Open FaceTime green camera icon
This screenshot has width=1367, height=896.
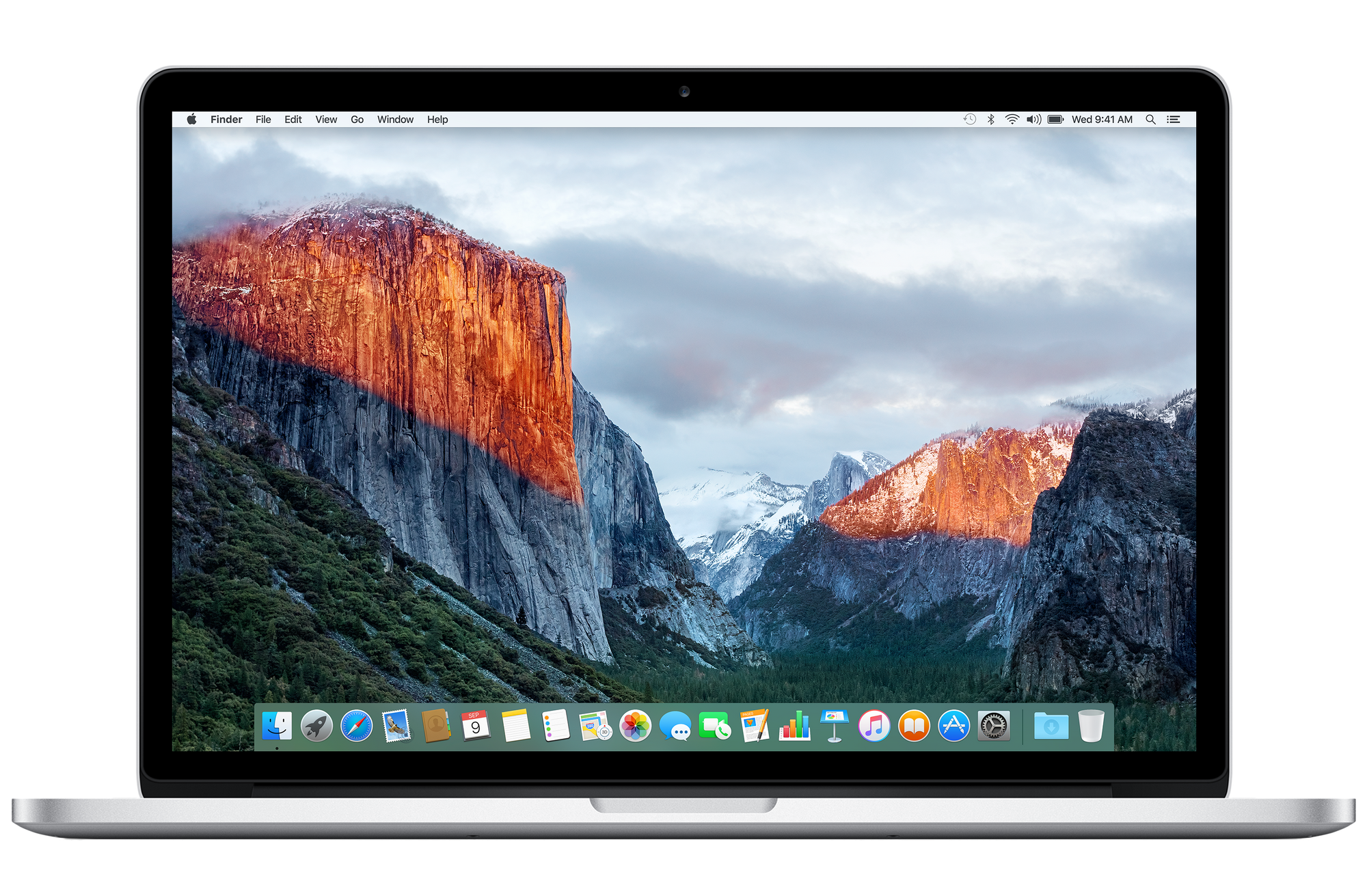(715, 726)
